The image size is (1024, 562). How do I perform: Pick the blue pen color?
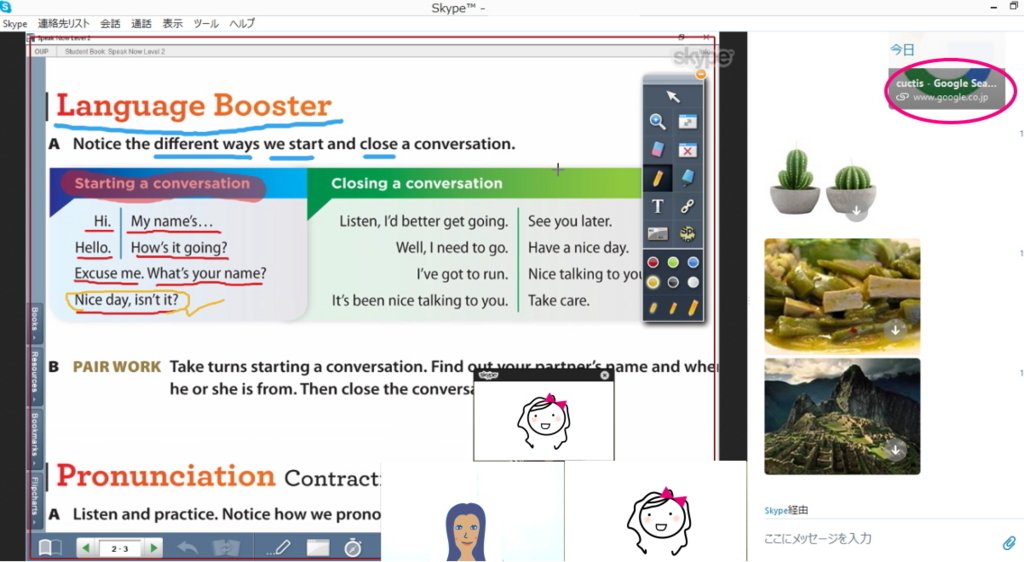click(693, 262)
